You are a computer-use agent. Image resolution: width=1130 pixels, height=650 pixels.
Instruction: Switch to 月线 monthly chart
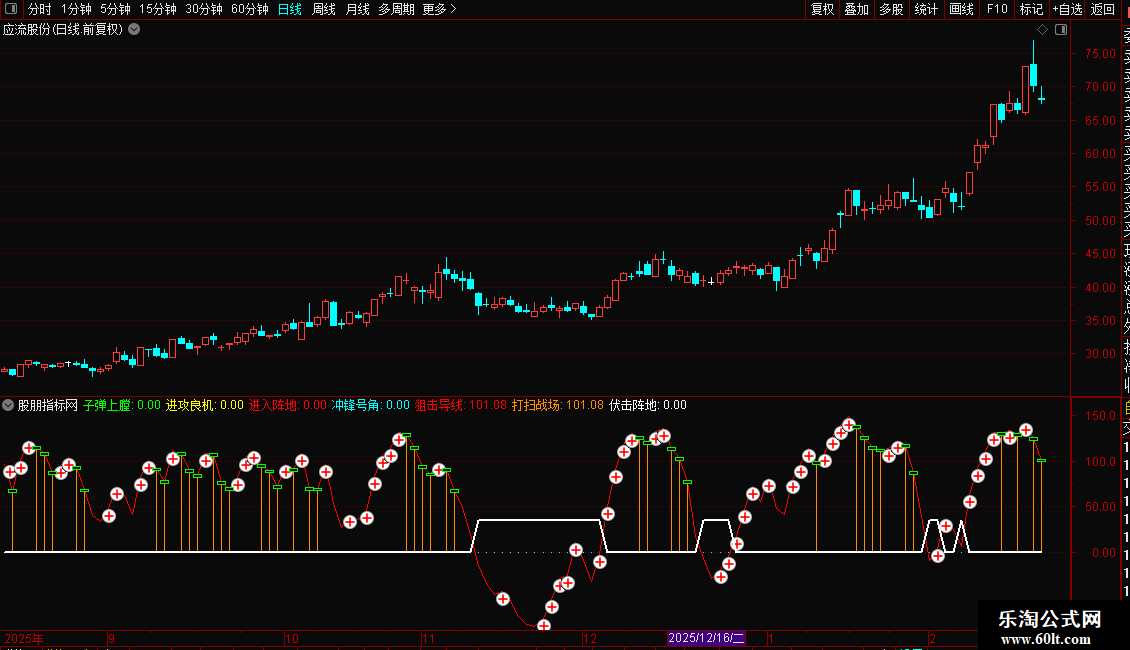coord(357,9)
